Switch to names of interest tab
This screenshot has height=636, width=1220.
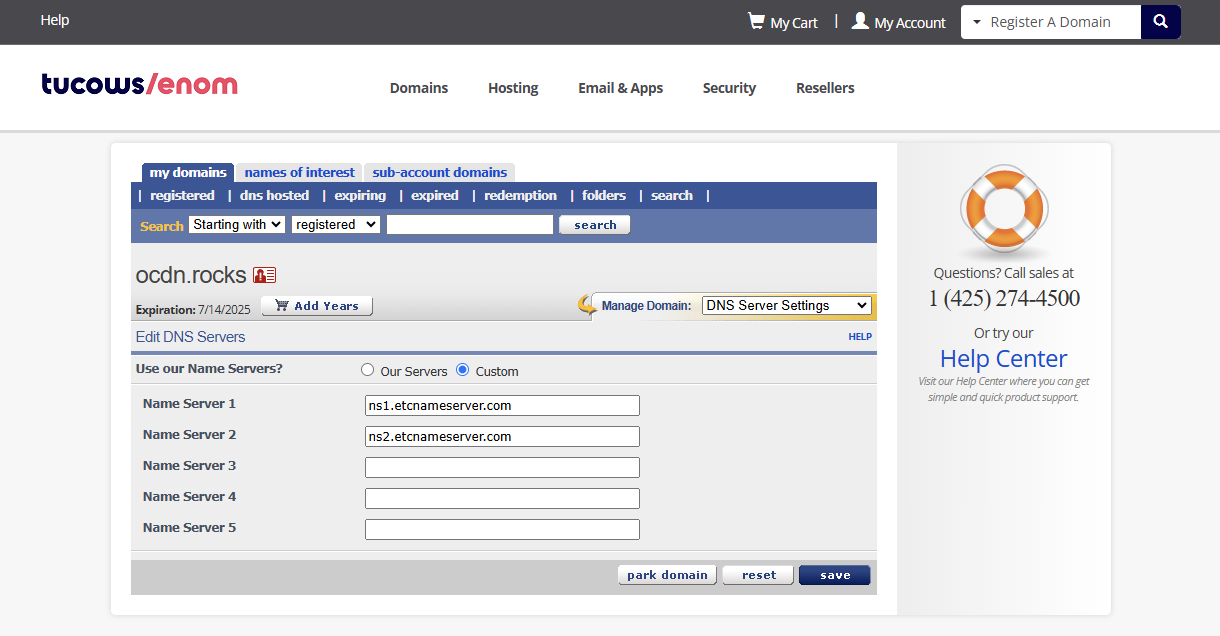(299, 172)
